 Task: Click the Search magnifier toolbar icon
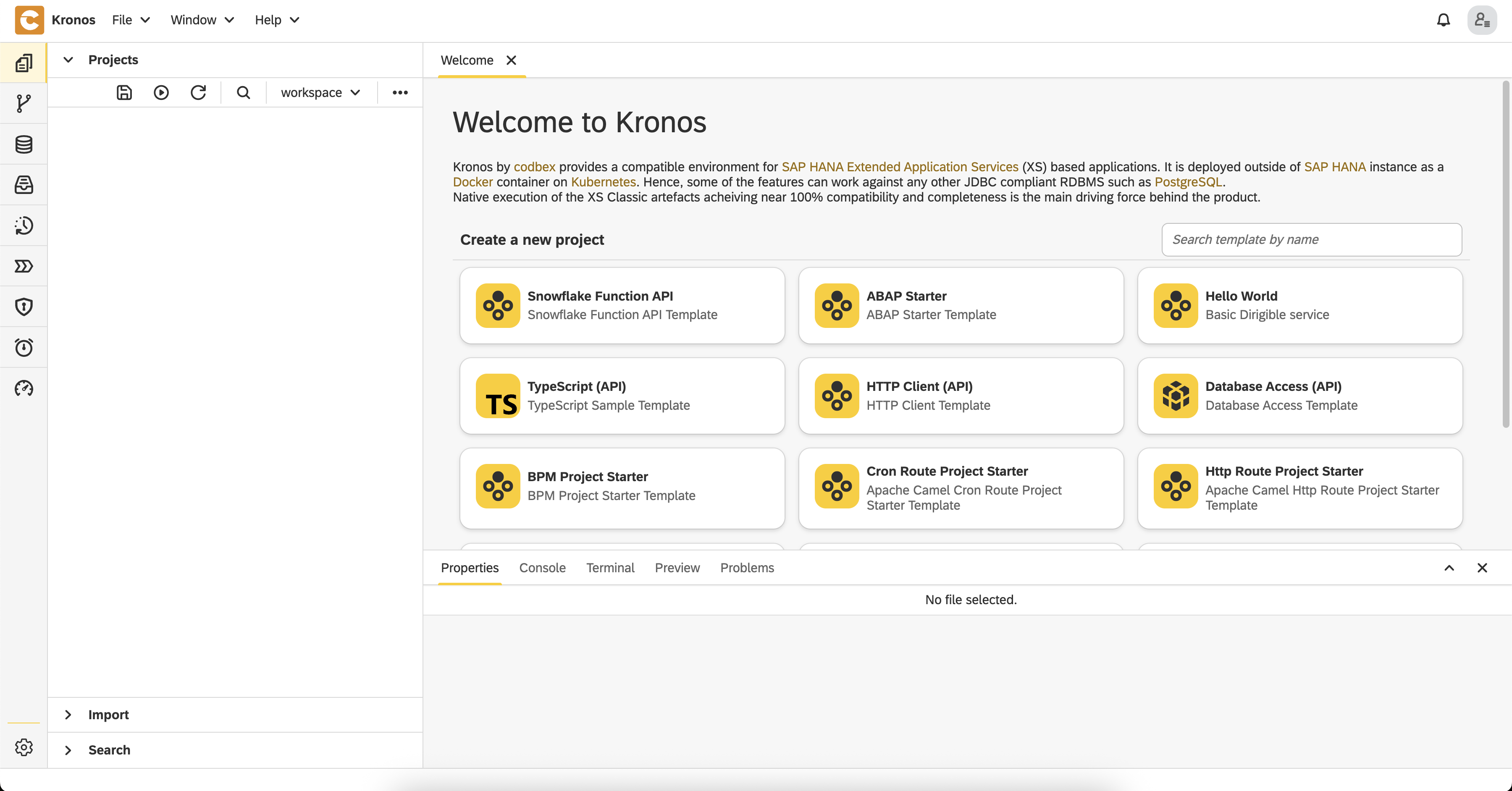pyautogui.click(x=243, y=92)
